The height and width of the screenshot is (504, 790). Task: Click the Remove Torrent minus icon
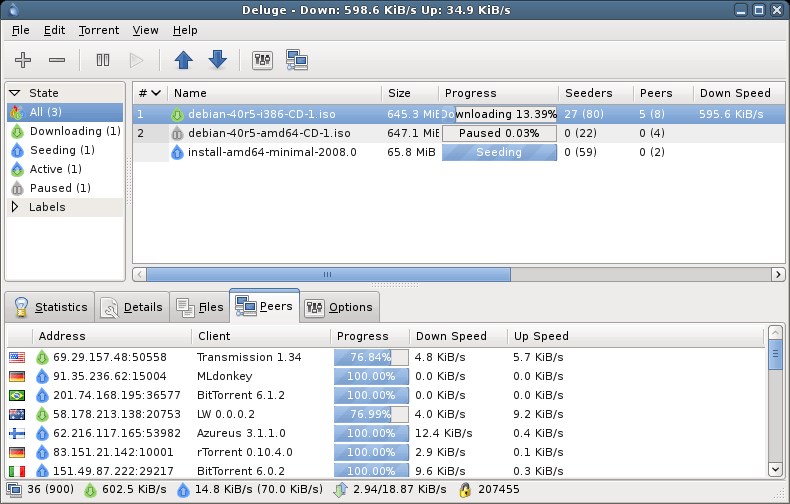[57, 60]
